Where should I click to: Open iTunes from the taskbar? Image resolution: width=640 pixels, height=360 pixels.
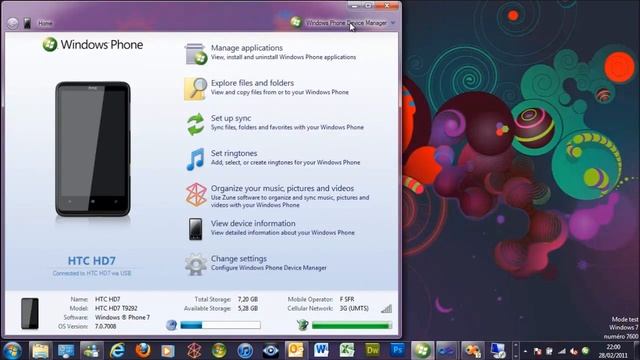point(245,351)
